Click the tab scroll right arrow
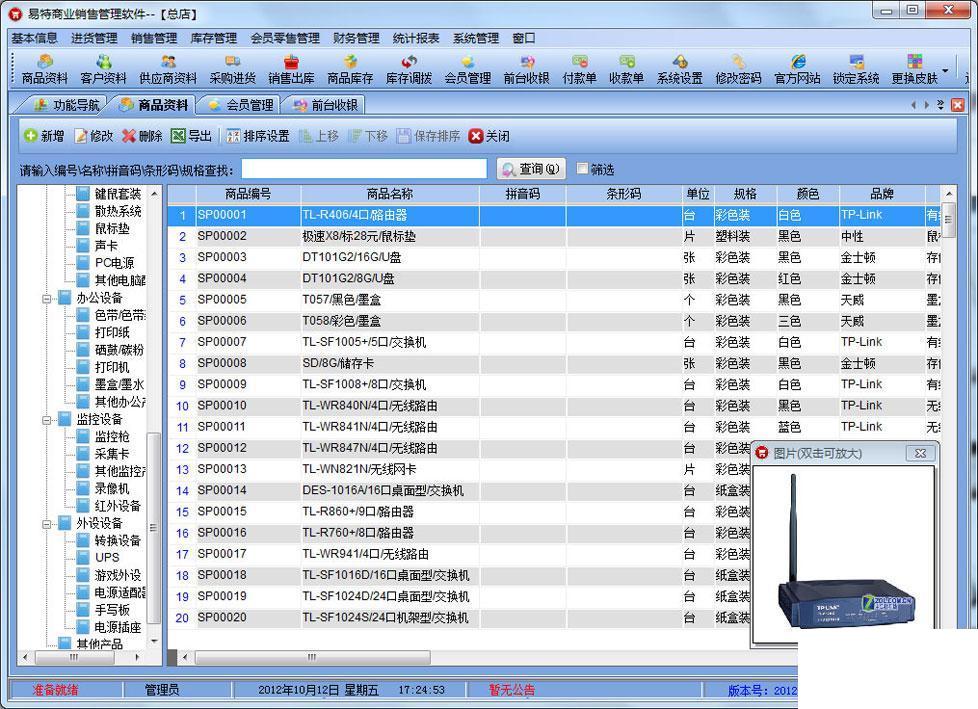 (x=927, y=105)
